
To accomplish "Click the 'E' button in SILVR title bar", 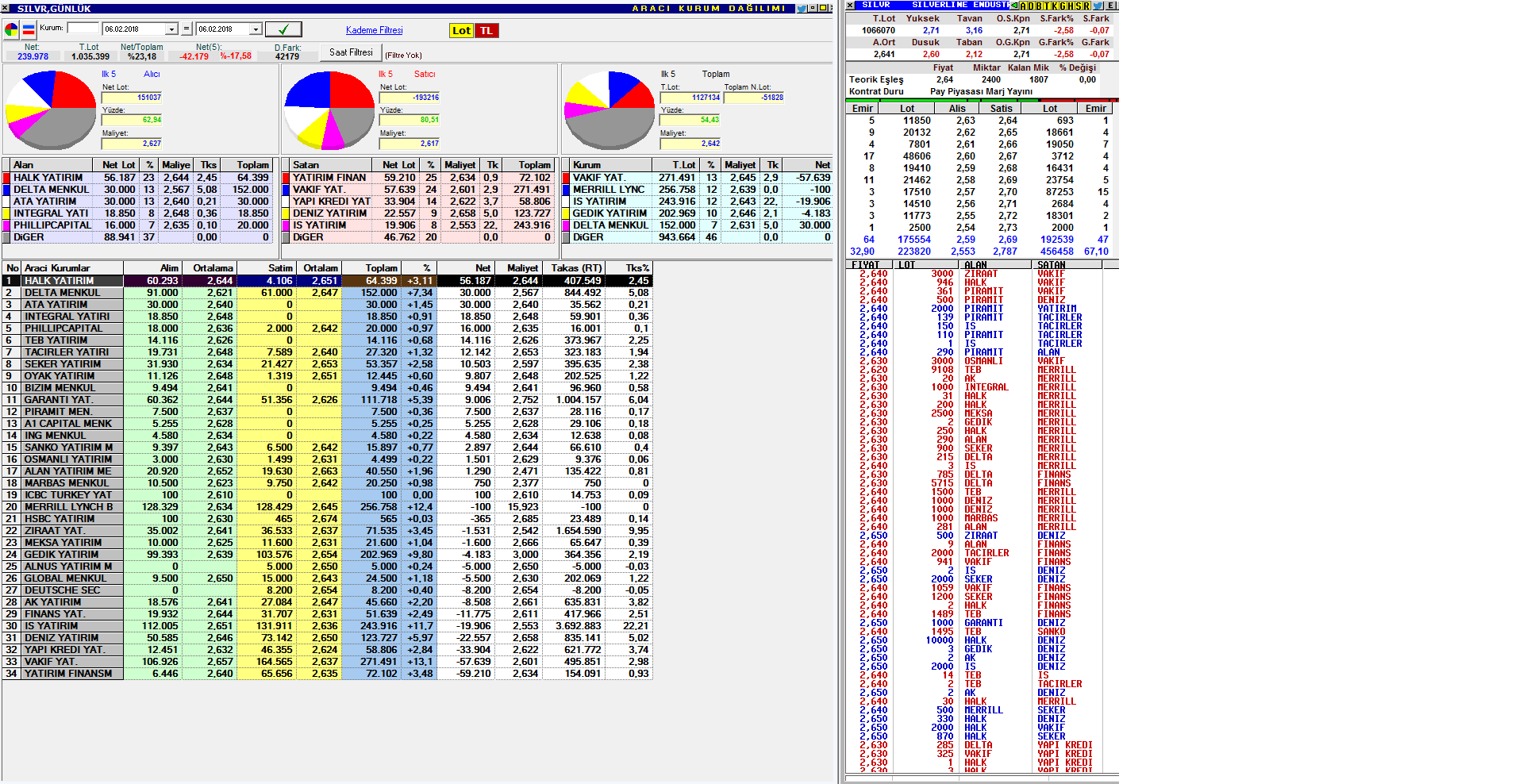I will click(x=1109, y=6).
